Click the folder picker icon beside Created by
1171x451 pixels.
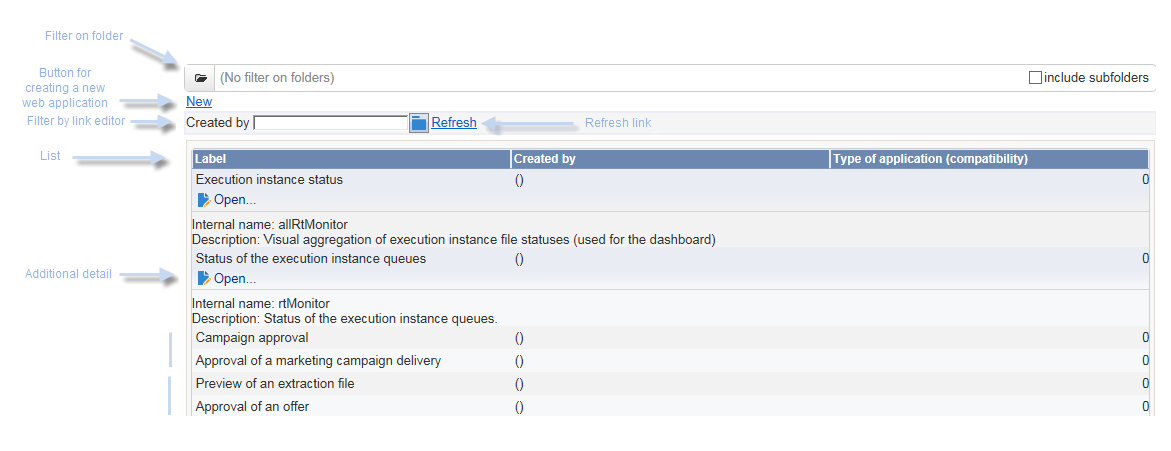click(419, 122)
